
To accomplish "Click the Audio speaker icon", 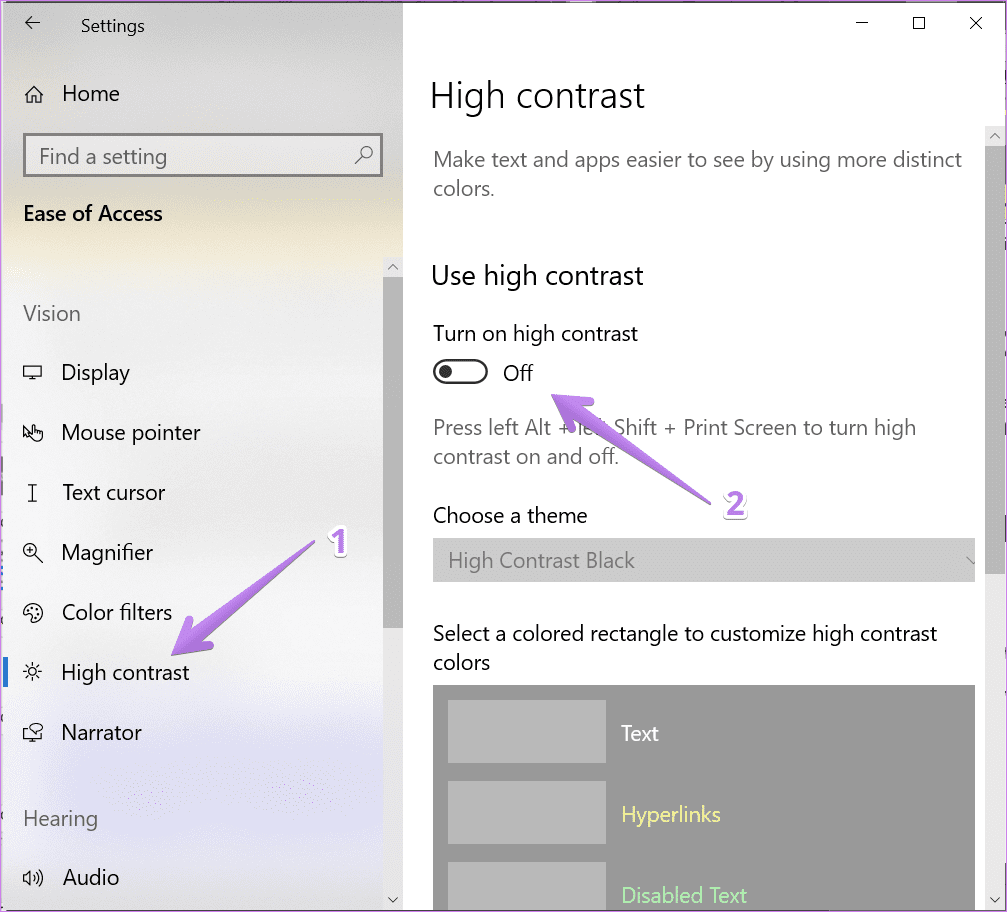I will 33,877.
